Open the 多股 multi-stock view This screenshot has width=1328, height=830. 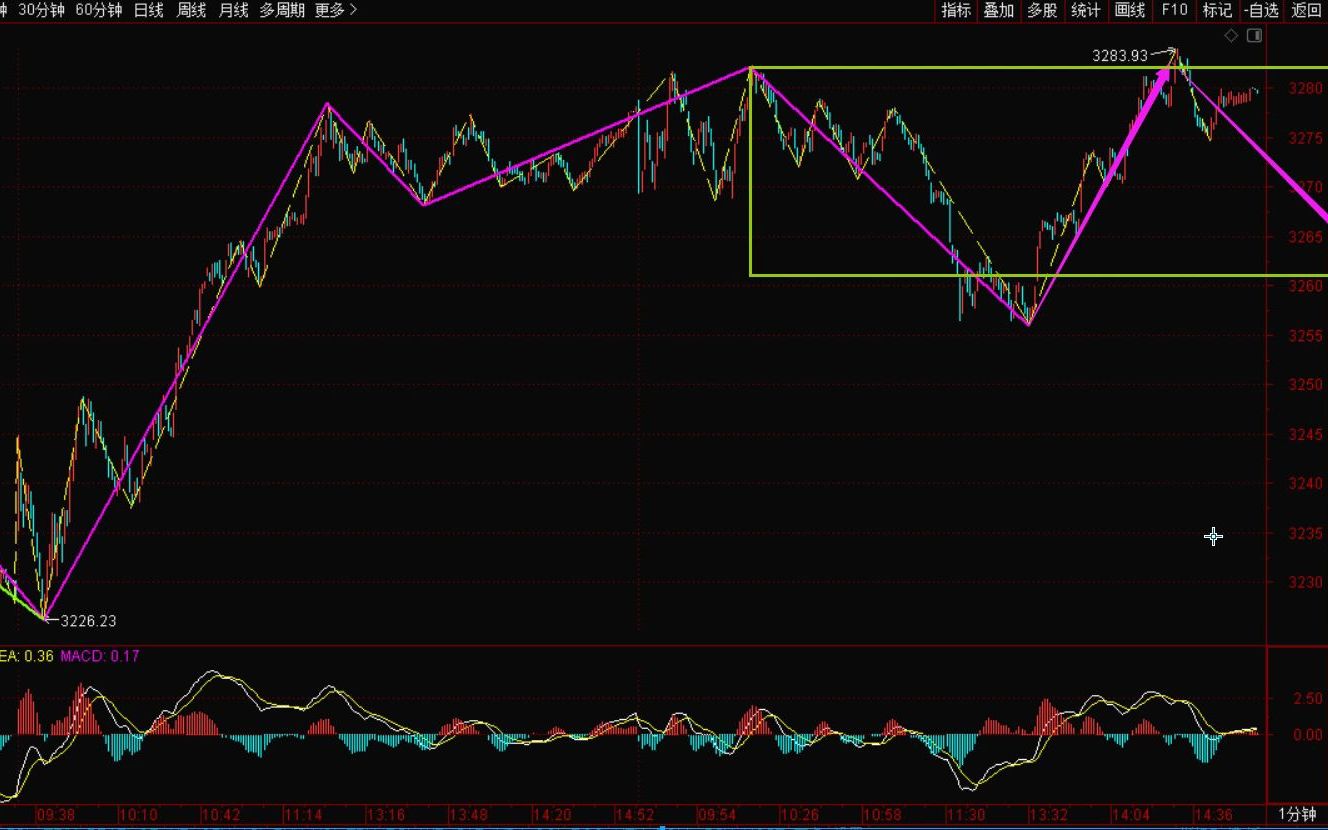[1042, 10]
